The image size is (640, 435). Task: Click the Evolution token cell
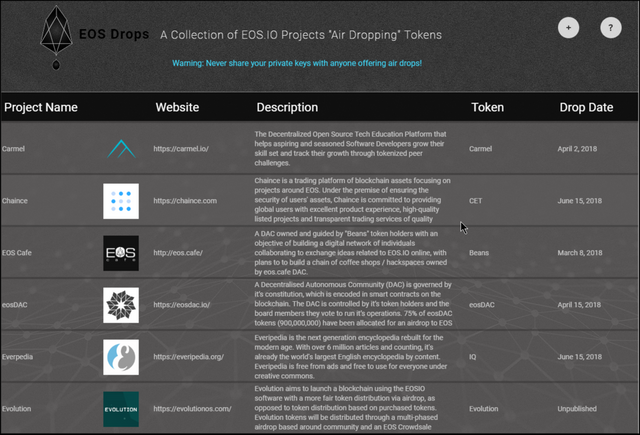click(484, 408)
